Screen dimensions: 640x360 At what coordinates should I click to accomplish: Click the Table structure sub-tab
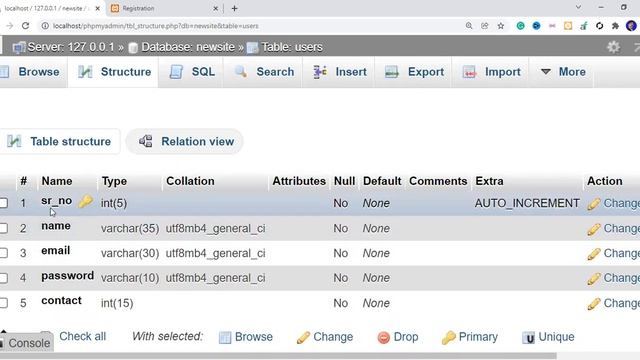pyautogui.click(x=59, y=142)
